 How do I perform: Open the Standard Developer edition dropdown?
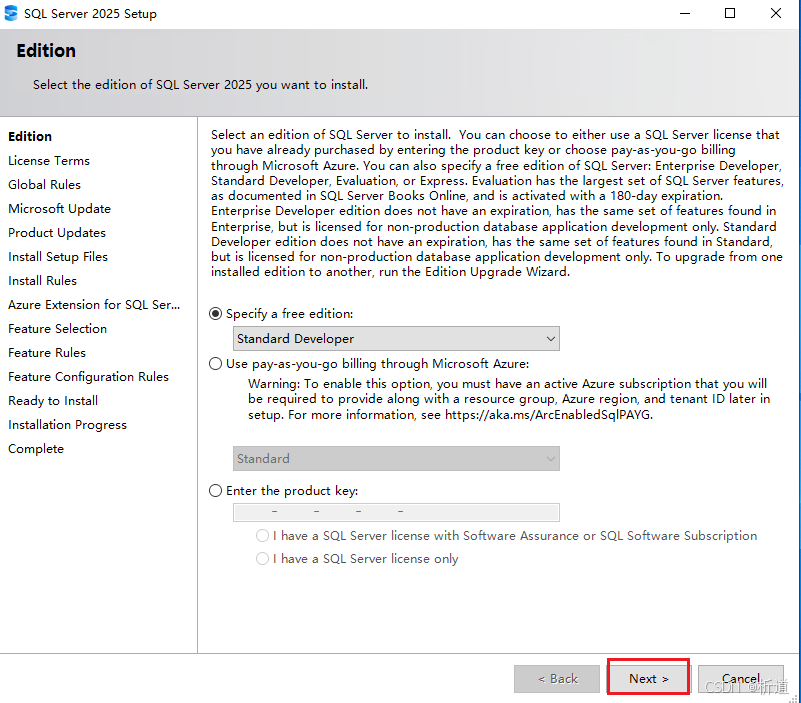point(395,339)
